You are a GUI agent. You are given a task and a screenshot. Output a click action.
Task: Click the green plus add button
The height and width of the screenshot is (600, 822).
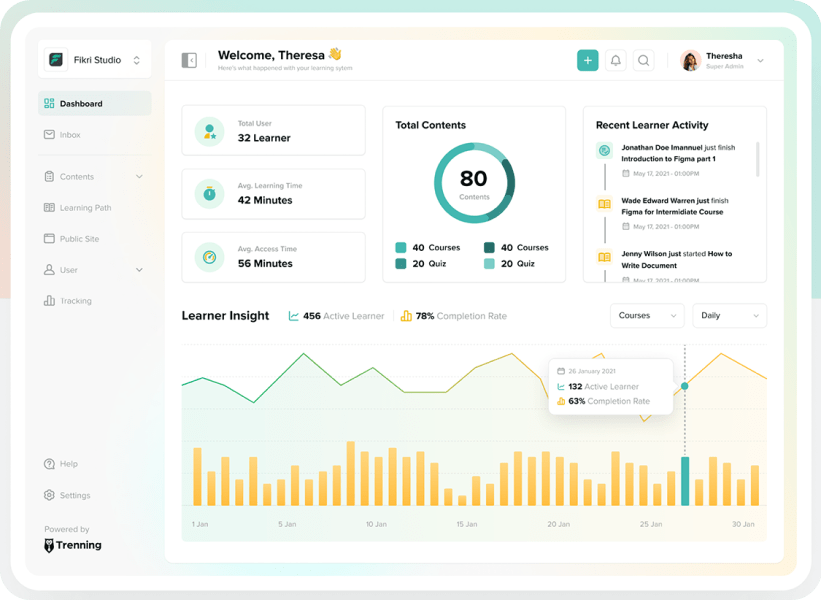coord(587,60)
